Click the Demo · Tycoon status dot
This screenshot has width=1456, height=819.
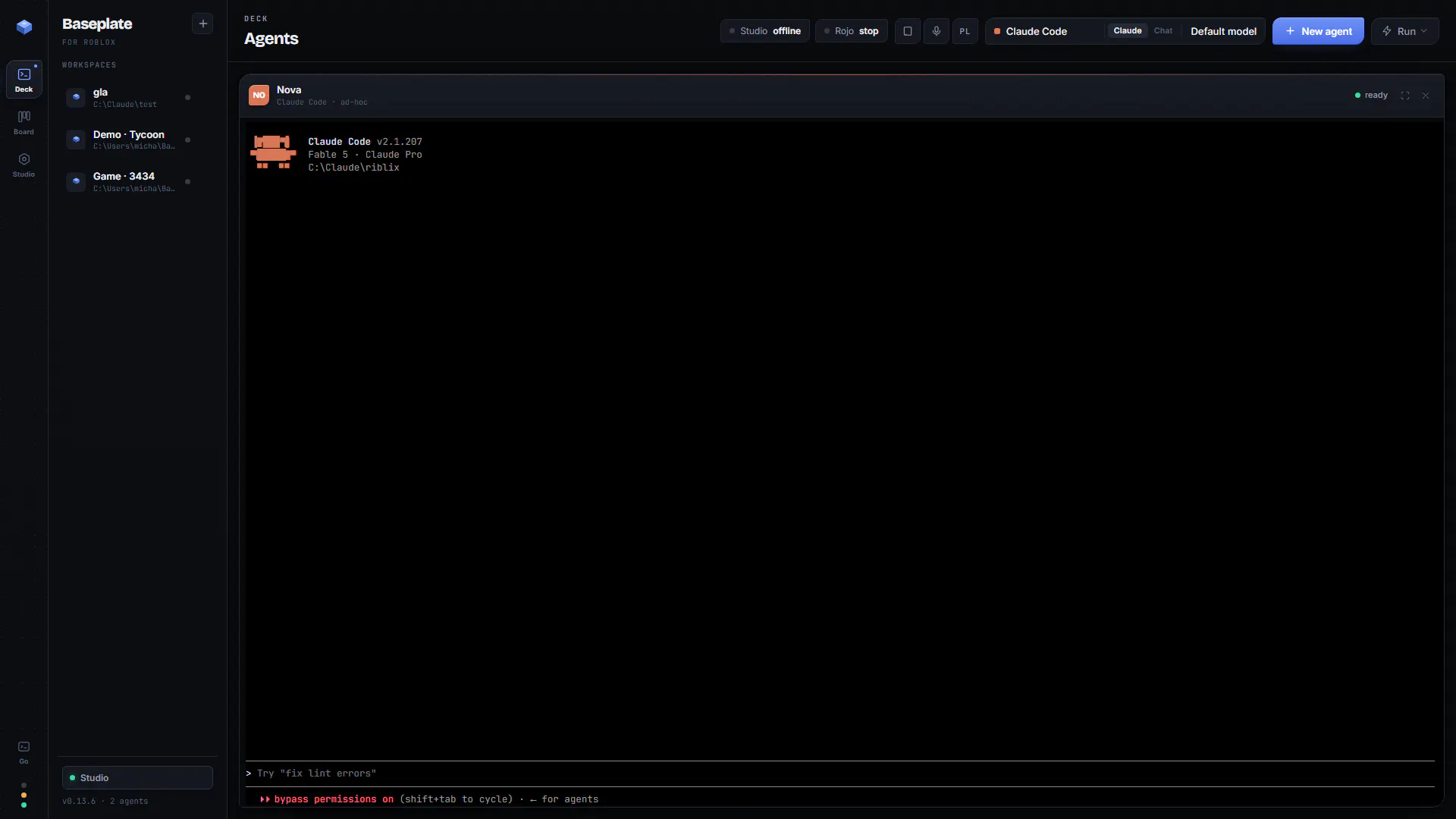(188, 140)
